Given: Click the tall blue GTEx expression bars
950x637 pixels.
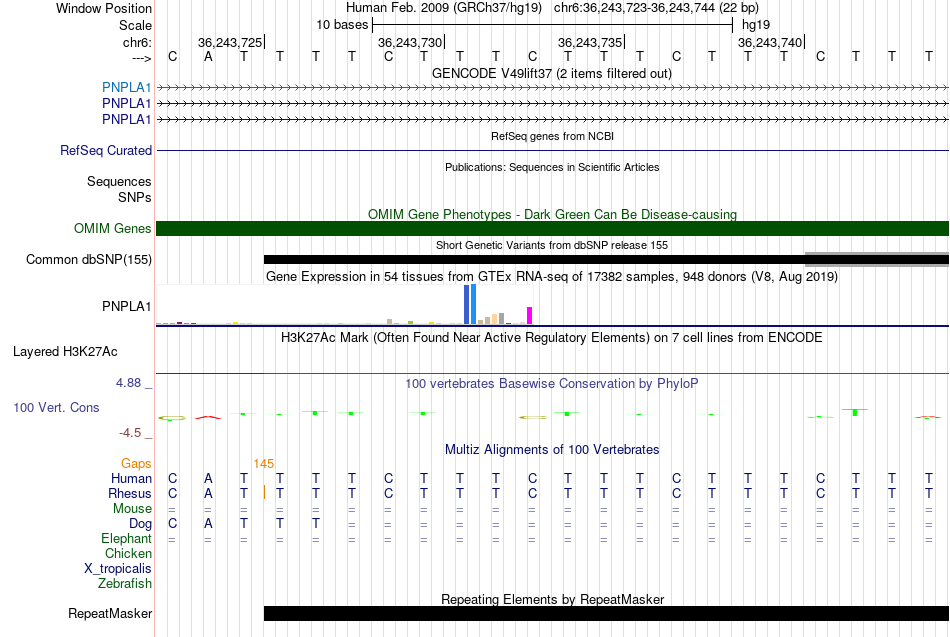Looking at the screenshot, I should 470,304.
